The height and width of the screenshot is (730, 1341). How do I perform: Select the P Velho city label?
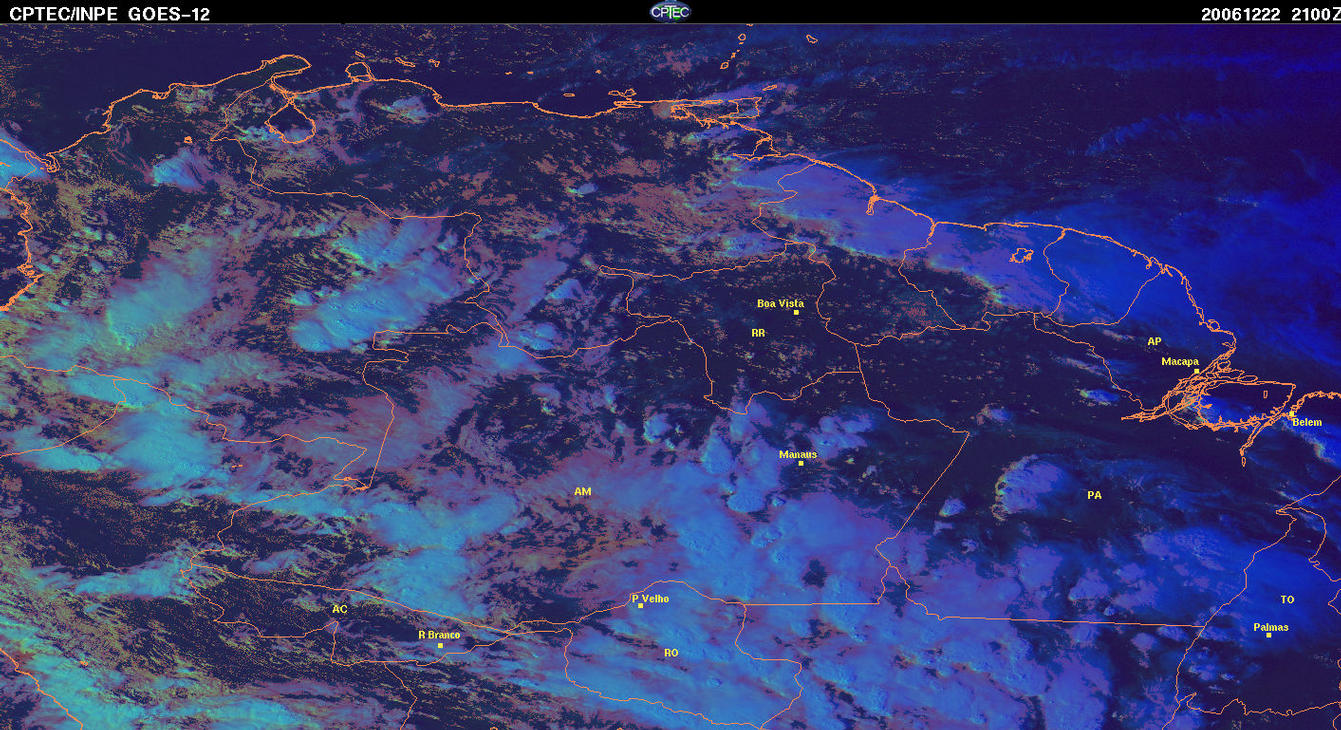pos(650,598)
